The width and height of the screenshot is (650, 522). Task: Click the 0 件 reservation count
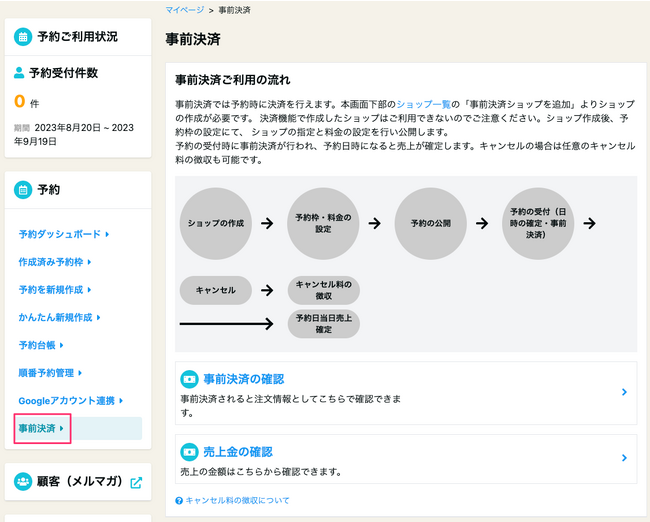click(x=26, y=102)
